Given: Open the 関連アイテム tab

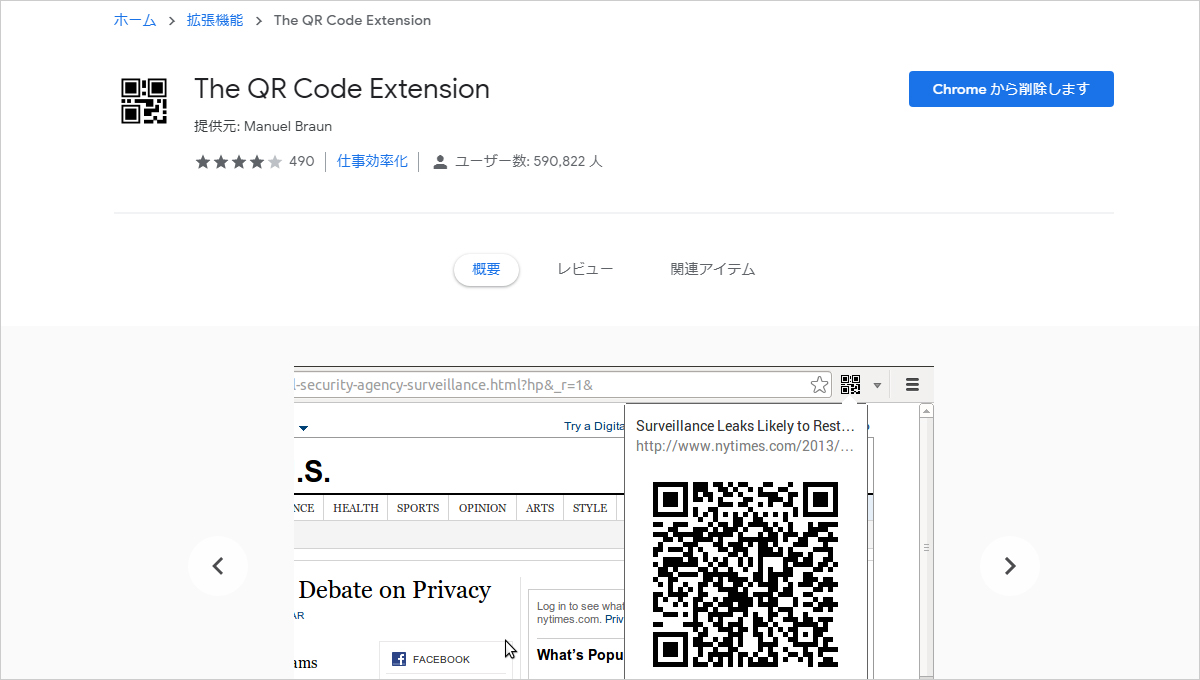Looking at the screenshot, I should [712, 269].
